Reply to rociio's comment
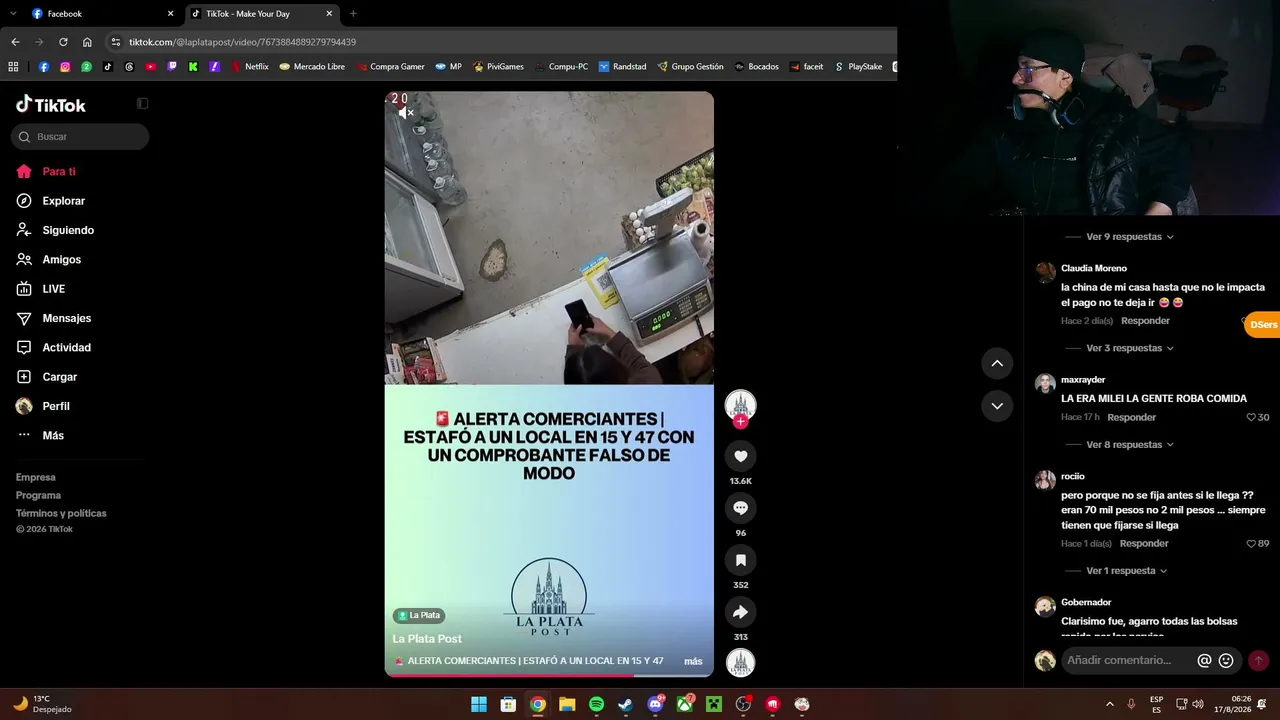Screen dimensions: 1280x720 pos(1144,544)
